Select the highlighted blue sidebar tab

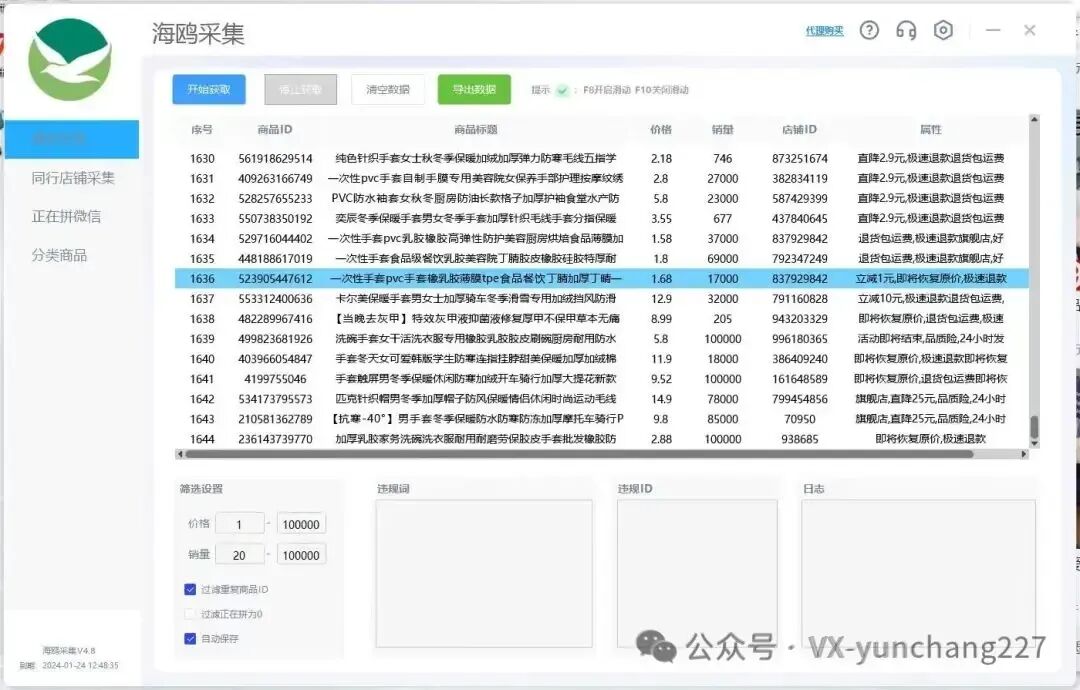click(x=72, y=139)
